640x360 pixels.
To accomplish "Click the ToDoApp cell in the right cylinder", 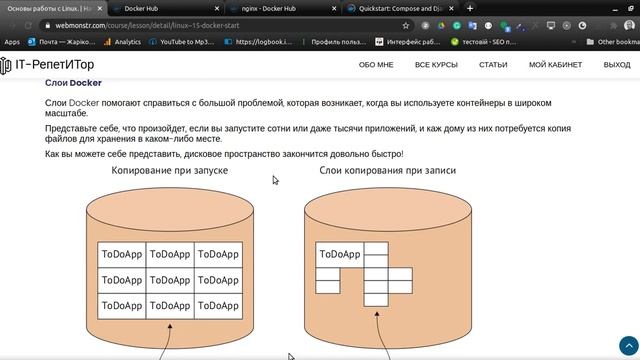I will tap(340, 254).
